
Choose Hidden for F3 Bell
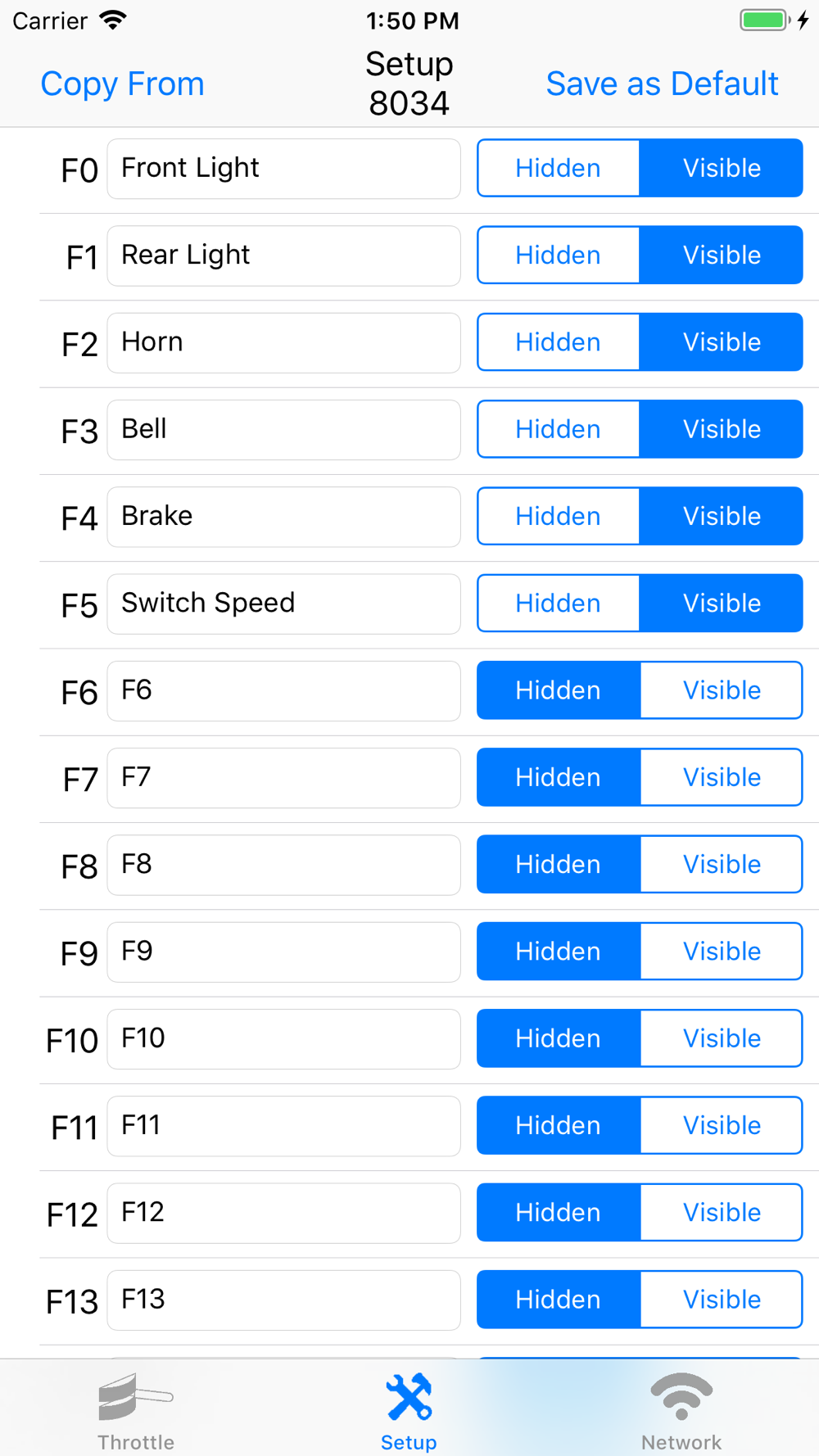coord(559,429)
